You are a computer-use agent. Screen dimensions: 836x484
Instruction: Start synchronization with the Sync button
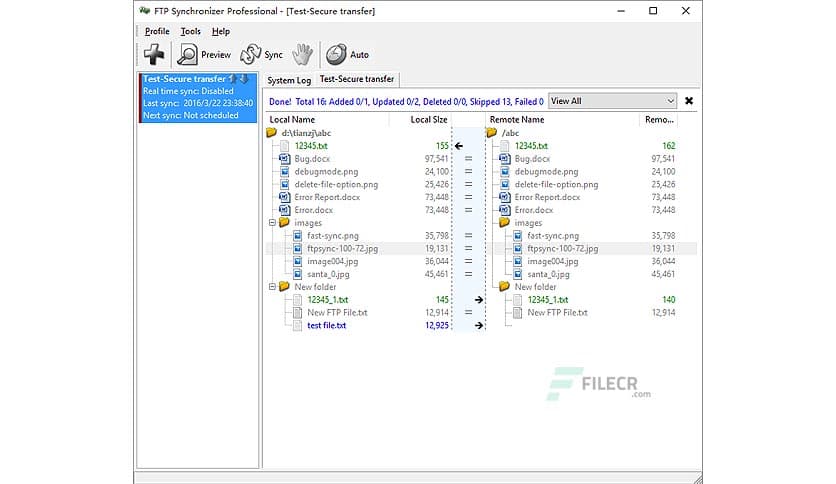point(261,54)
